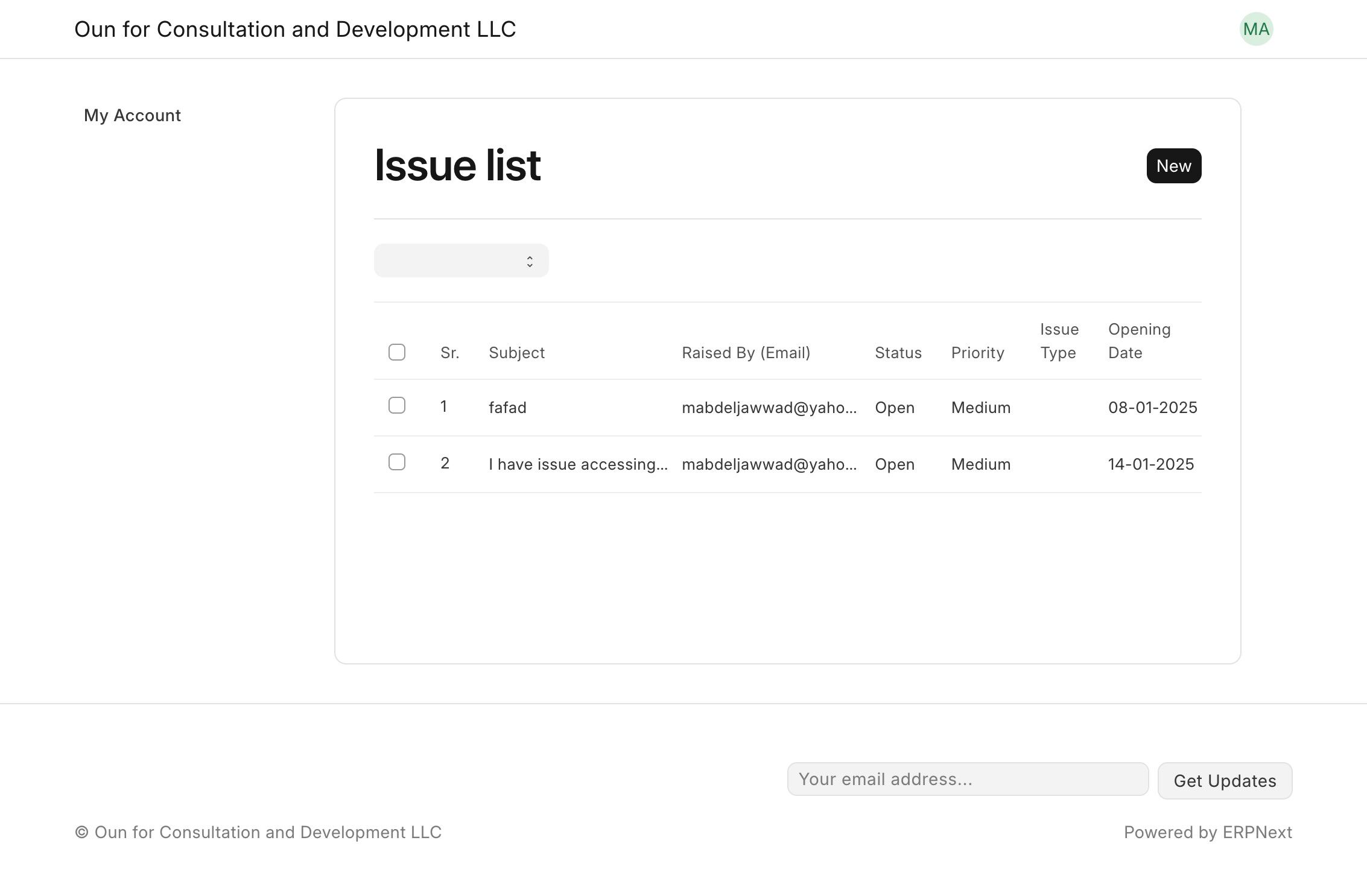This screenshot has width=1367, height=896.
Task: Click the Priority column header
Action: pyautogui.click(x=977, y=353)
